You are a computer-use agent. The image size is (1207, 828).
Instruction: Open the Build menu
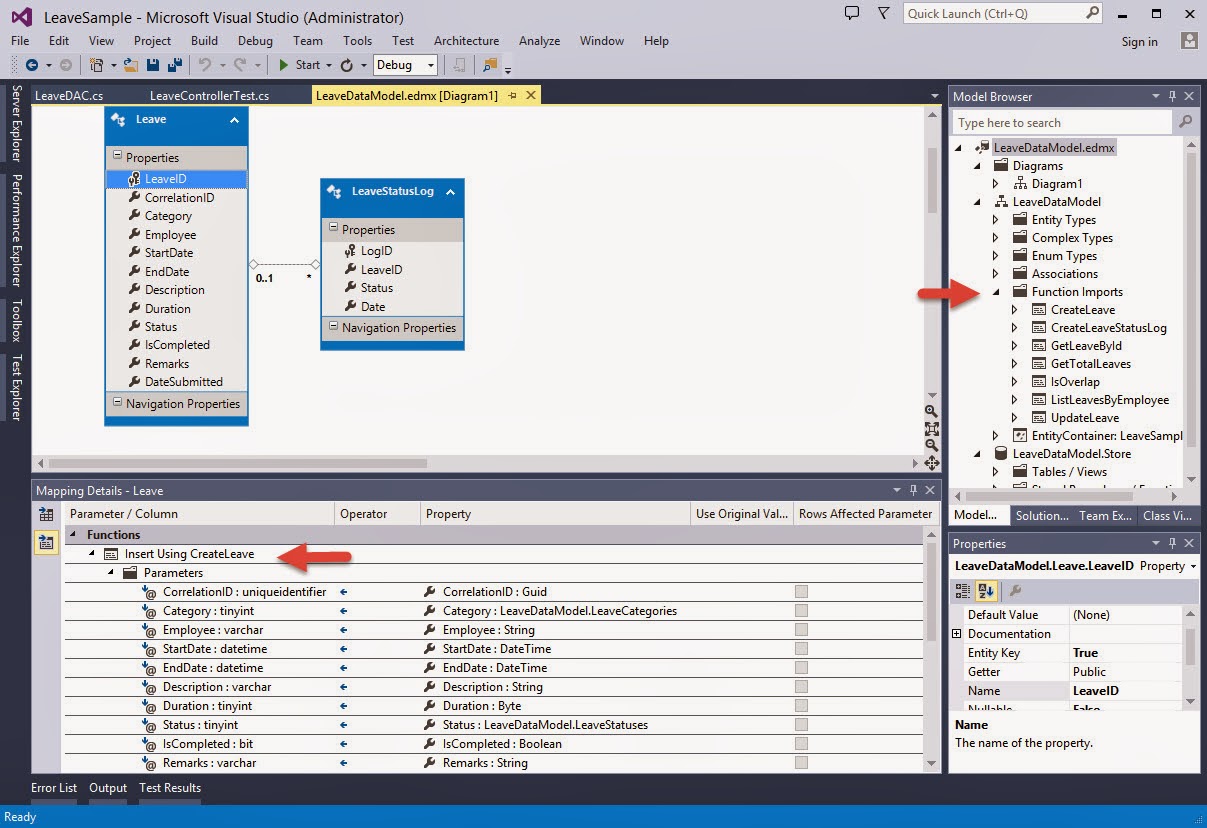[x=204, y=41]
